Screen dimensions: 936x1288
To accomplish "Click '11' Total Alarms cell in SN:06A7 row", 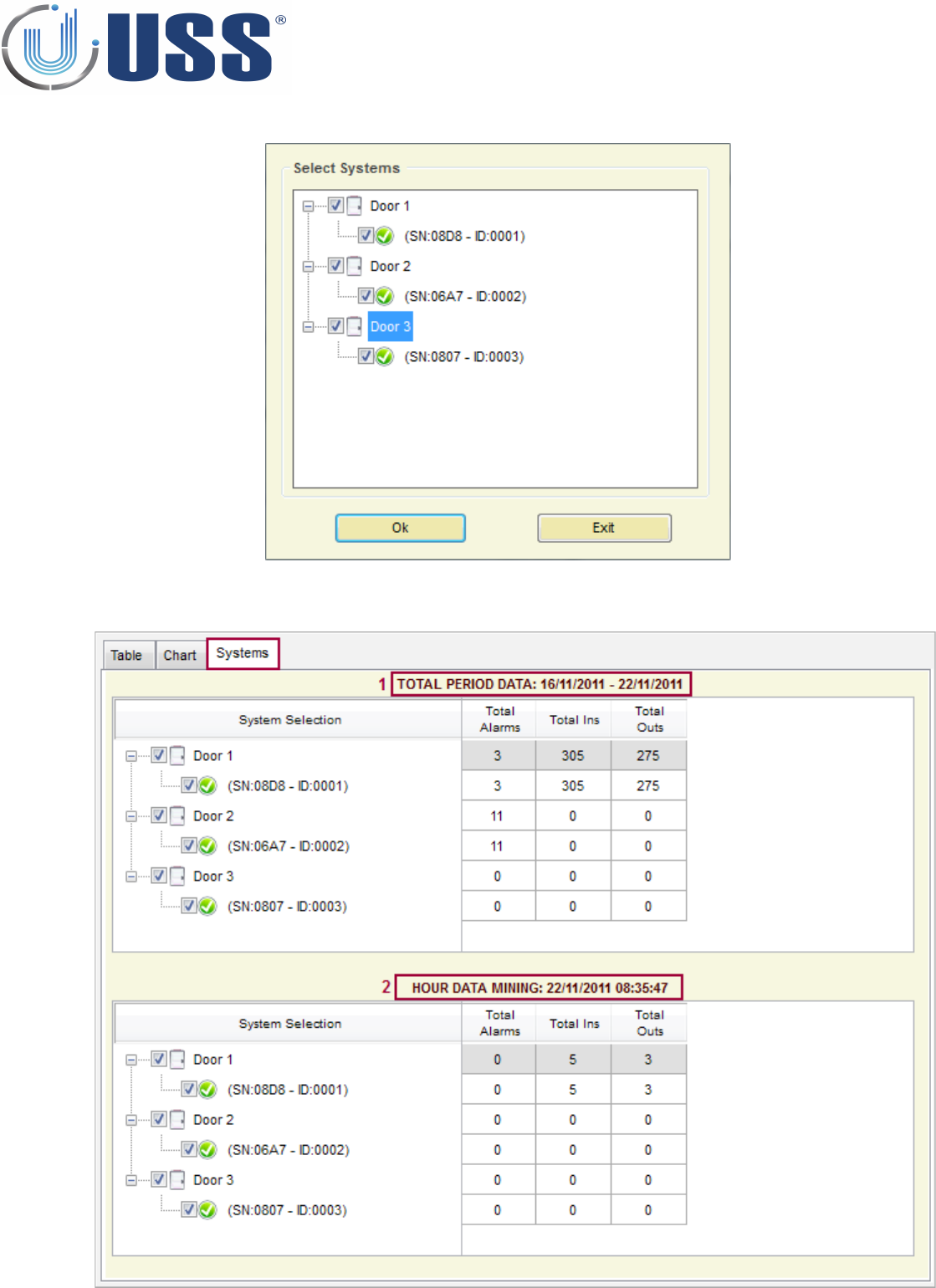I will click(x=499, y=846).
